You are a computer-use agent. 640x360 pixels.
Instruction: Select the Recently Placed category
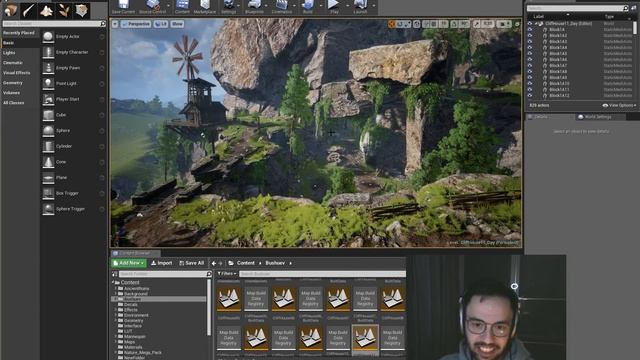pos(19,33)
